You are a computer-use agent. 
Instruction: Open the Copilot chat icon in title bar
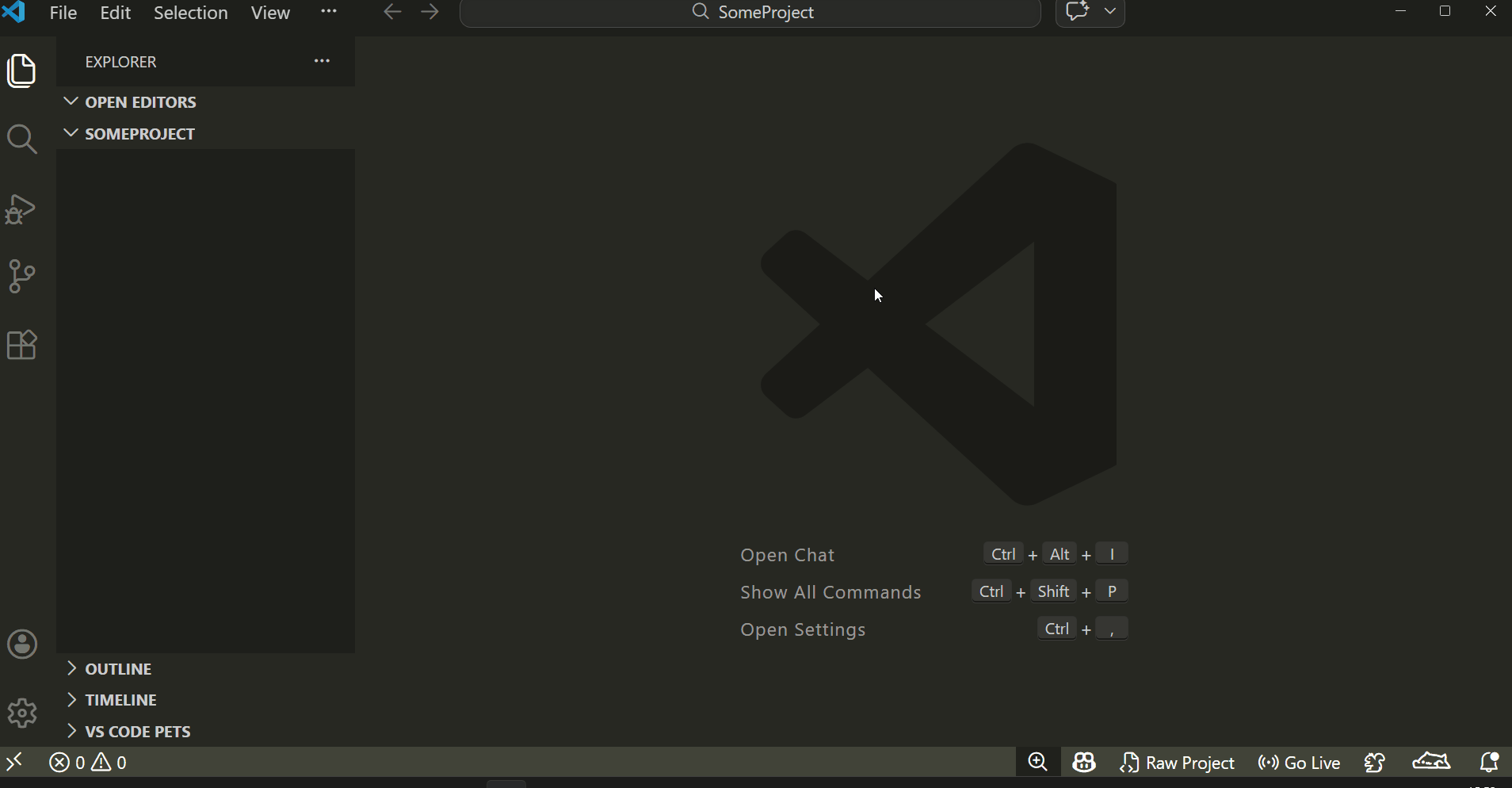pyautogui.click(x=1078, y=12)
